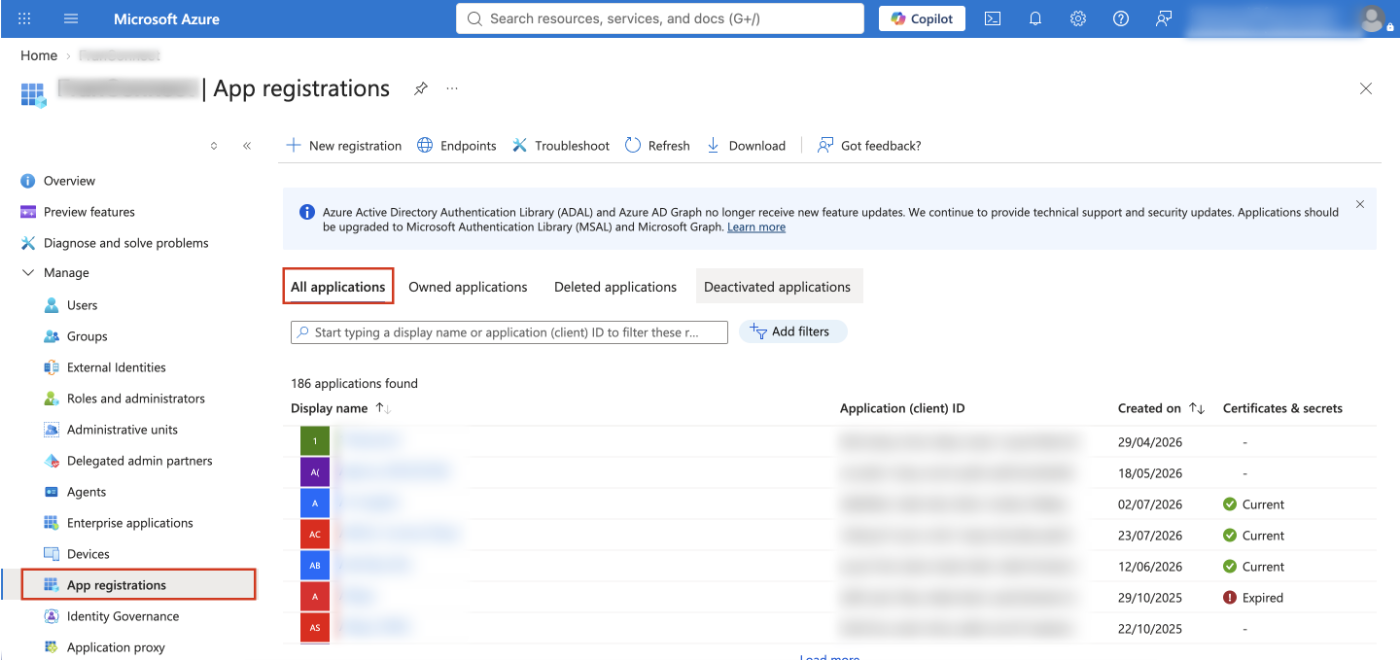This screenshot has width=1400, height=662.
Task: Open Delegated admin partners
Action: pos(138,461)
